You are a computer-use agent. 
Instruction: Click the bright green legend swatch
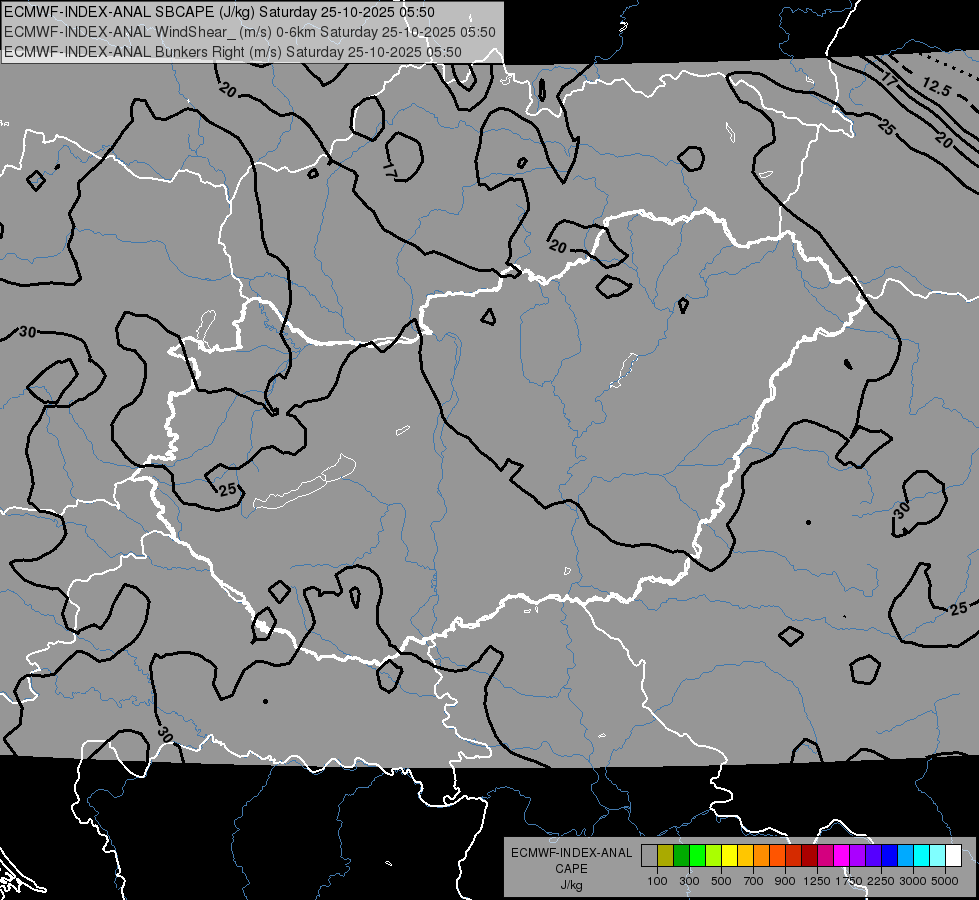click(697, 856)
